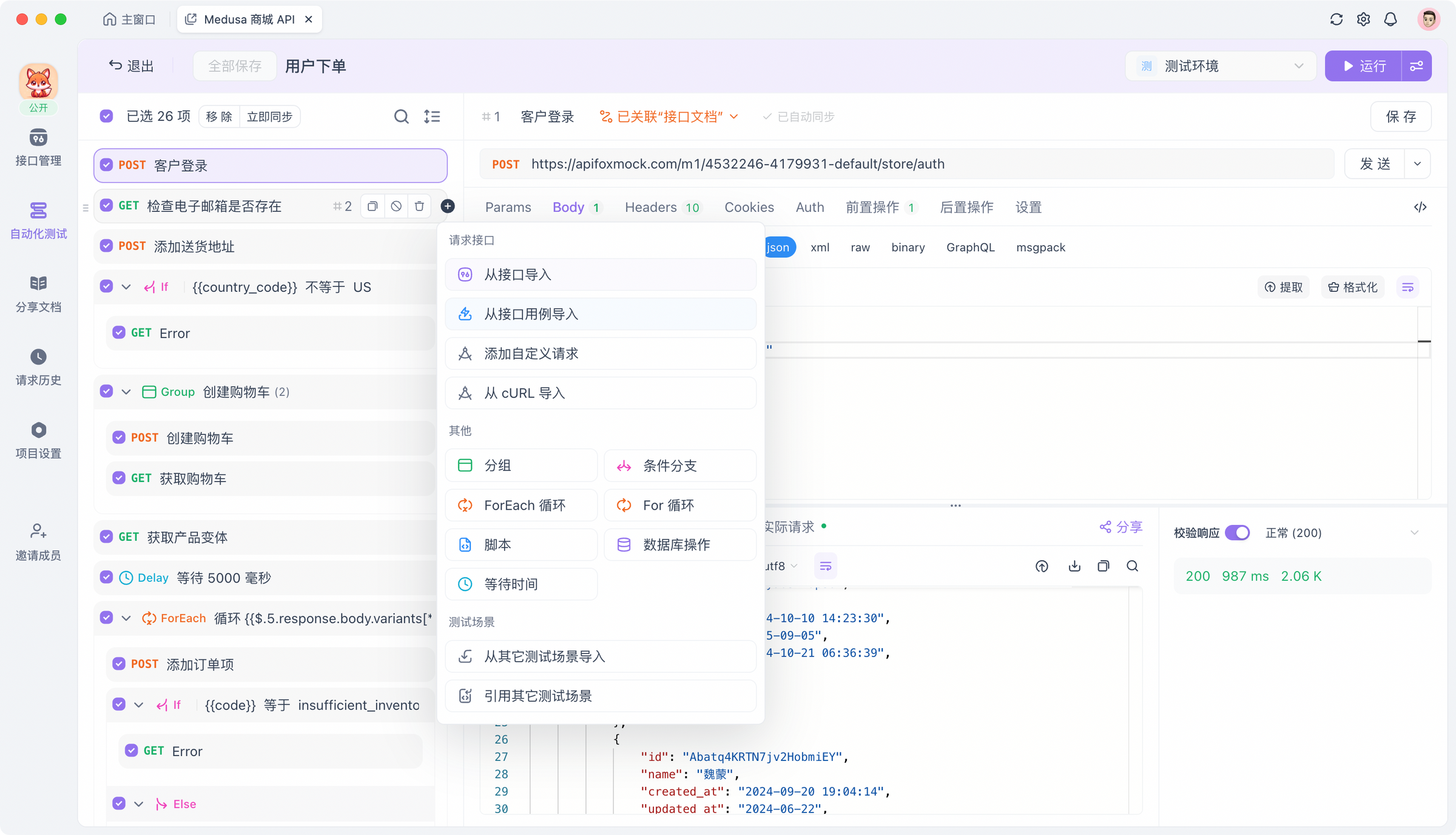Expand the 已关联"接口文档" dropdown
This screenshot has height=835, width=1456.
click(734, 117)
